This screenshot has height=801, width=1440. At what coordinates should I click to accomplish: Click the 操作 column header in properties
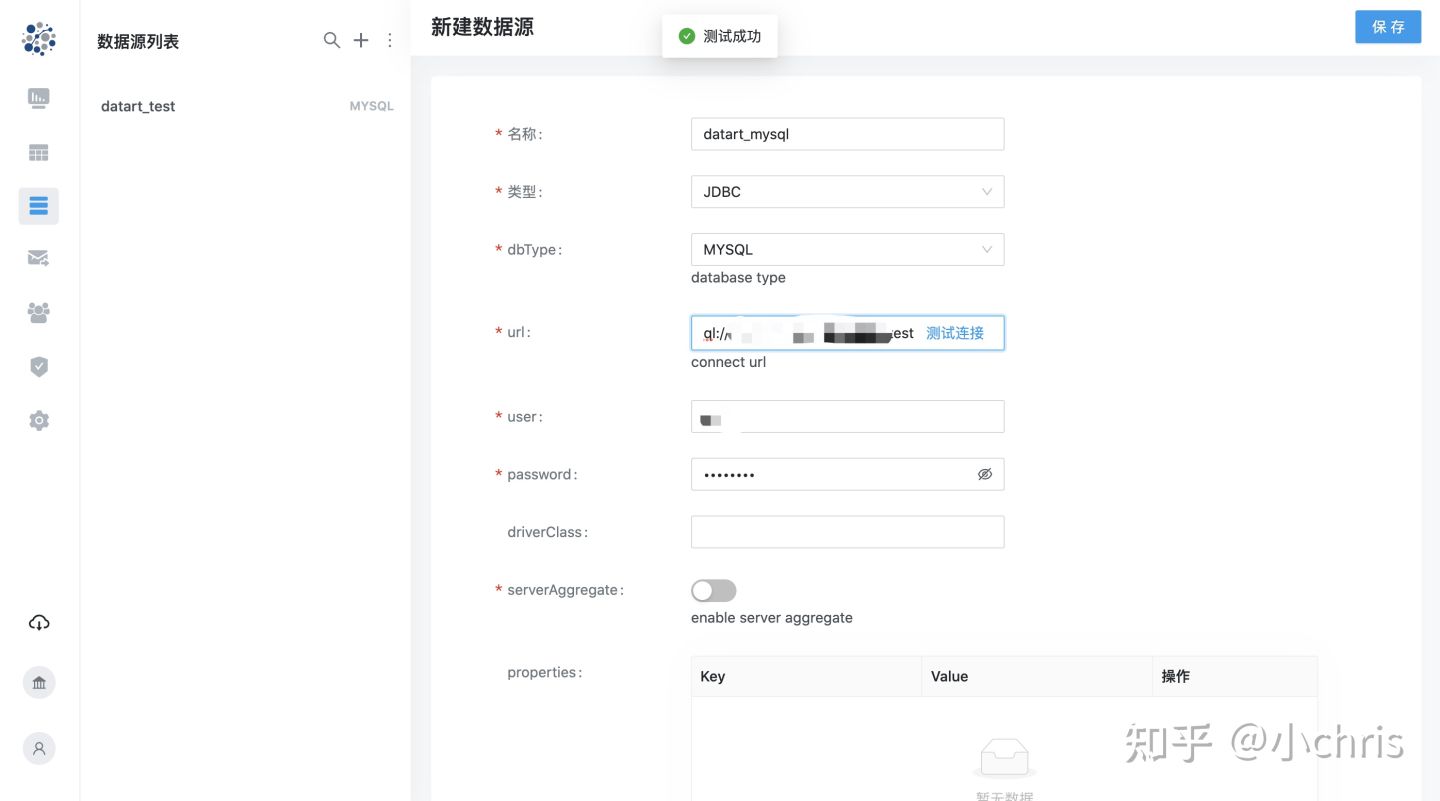[1234, 676]
